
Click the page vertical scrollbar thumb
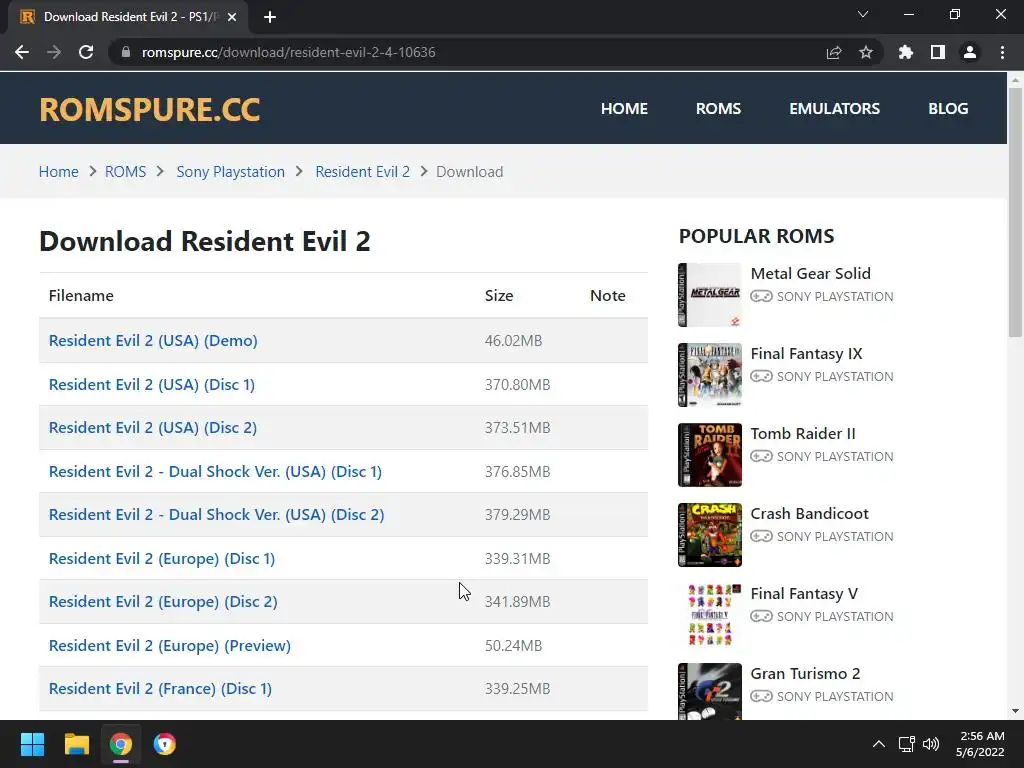(x=1015, y=212)
